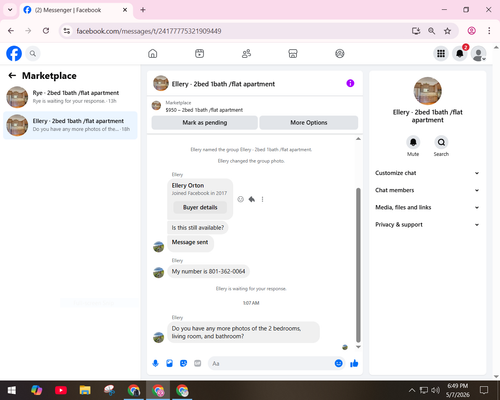Close the Messenger Facebook tab

coord(125,10)
